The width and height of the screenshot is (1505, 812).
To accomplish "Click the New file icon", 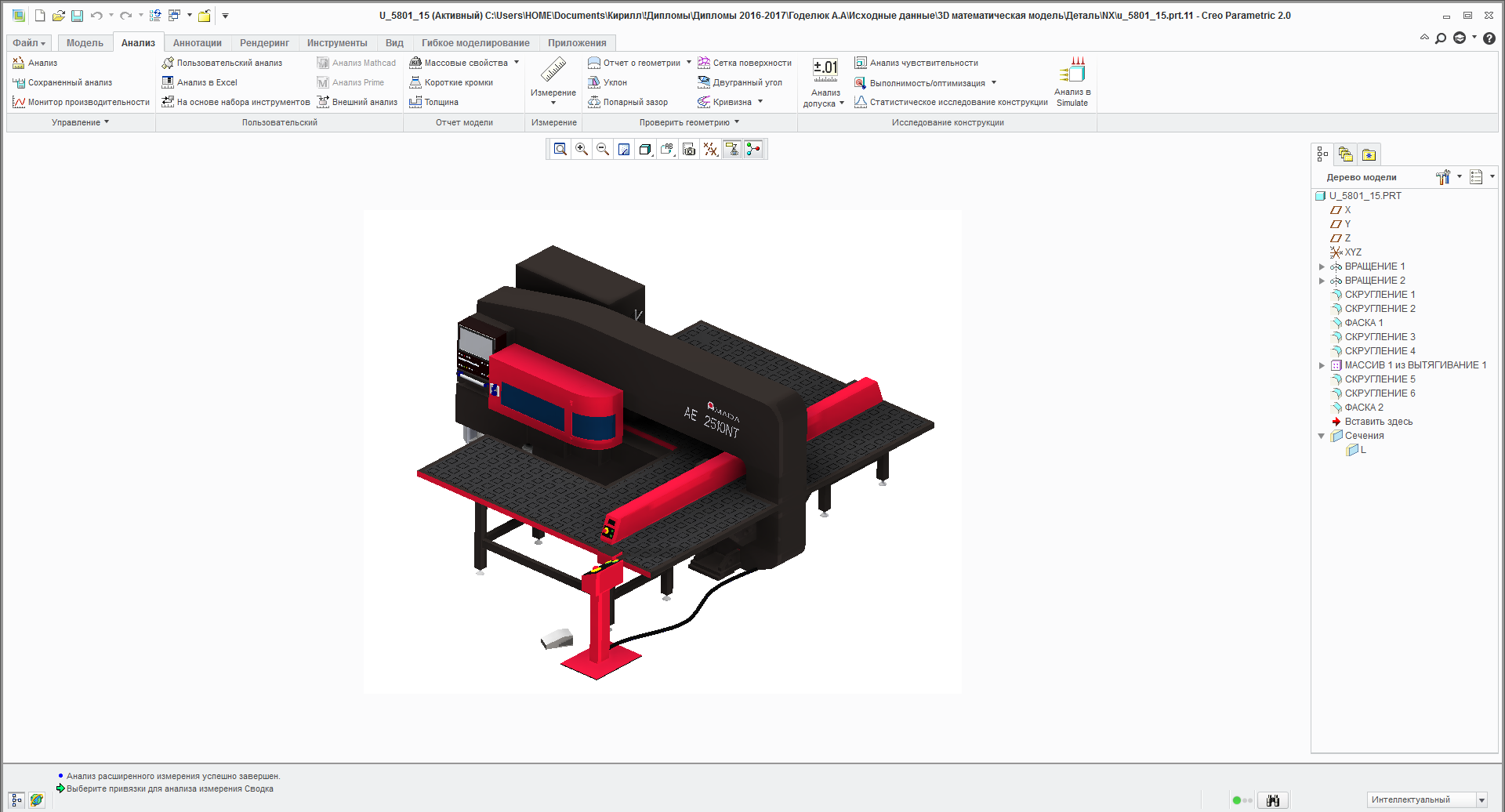I will tap(40, 16).
